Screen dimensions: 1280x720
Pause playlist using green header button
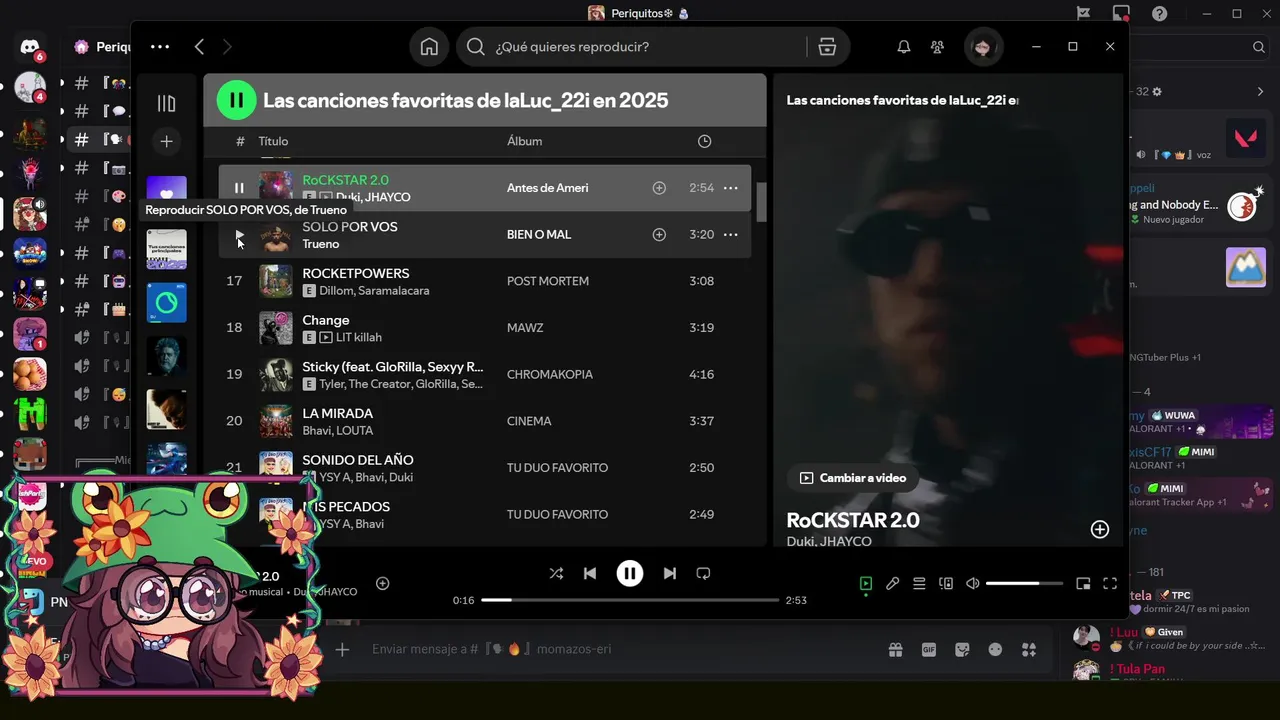(x=237, y=100)
